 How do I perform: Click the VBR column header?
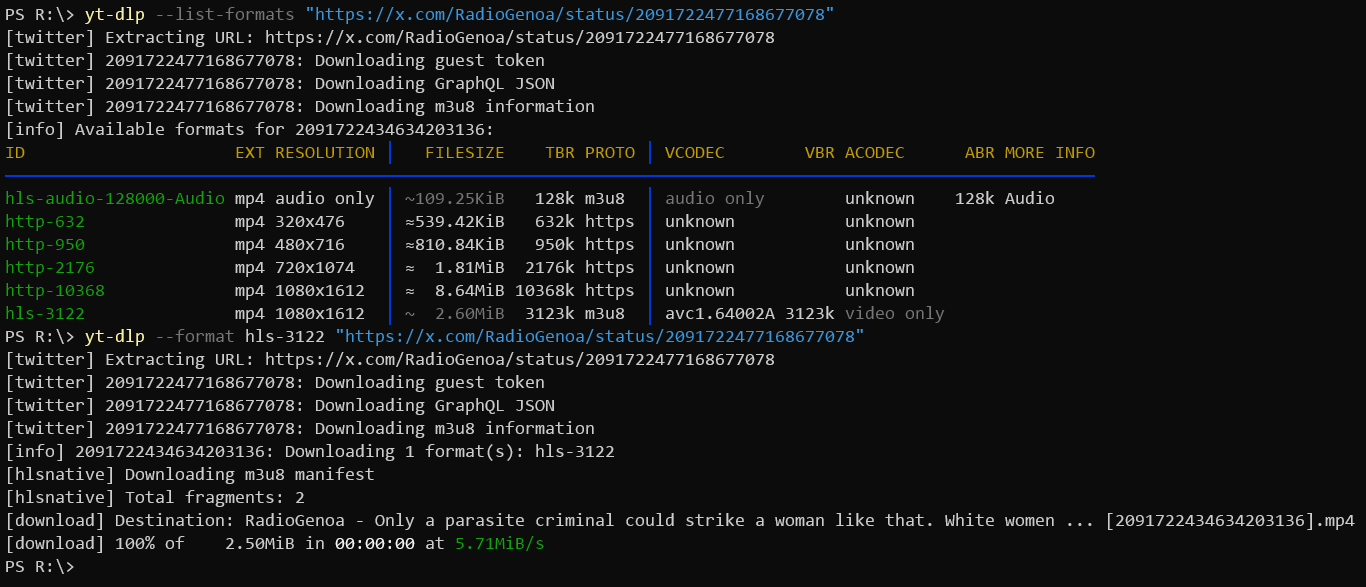pos(820,152)
